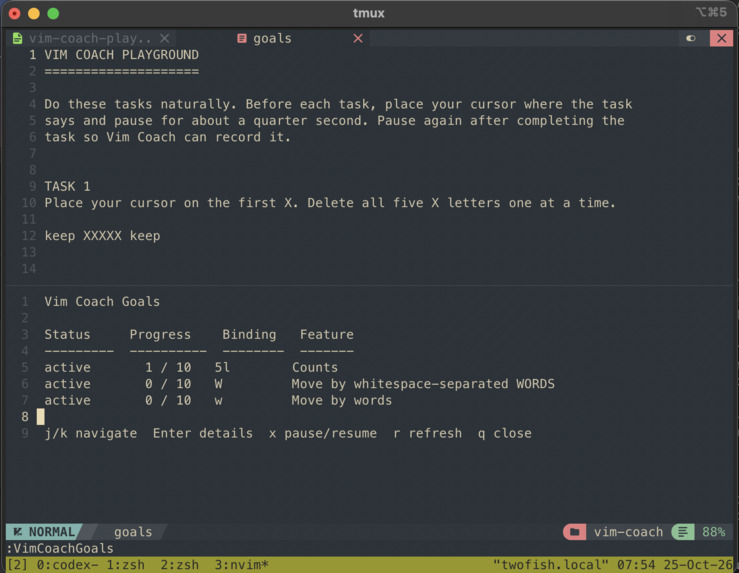Viewport: 739px width, 573px height.
Task: Select the Move by words goal row
Action: pos(218,401)
